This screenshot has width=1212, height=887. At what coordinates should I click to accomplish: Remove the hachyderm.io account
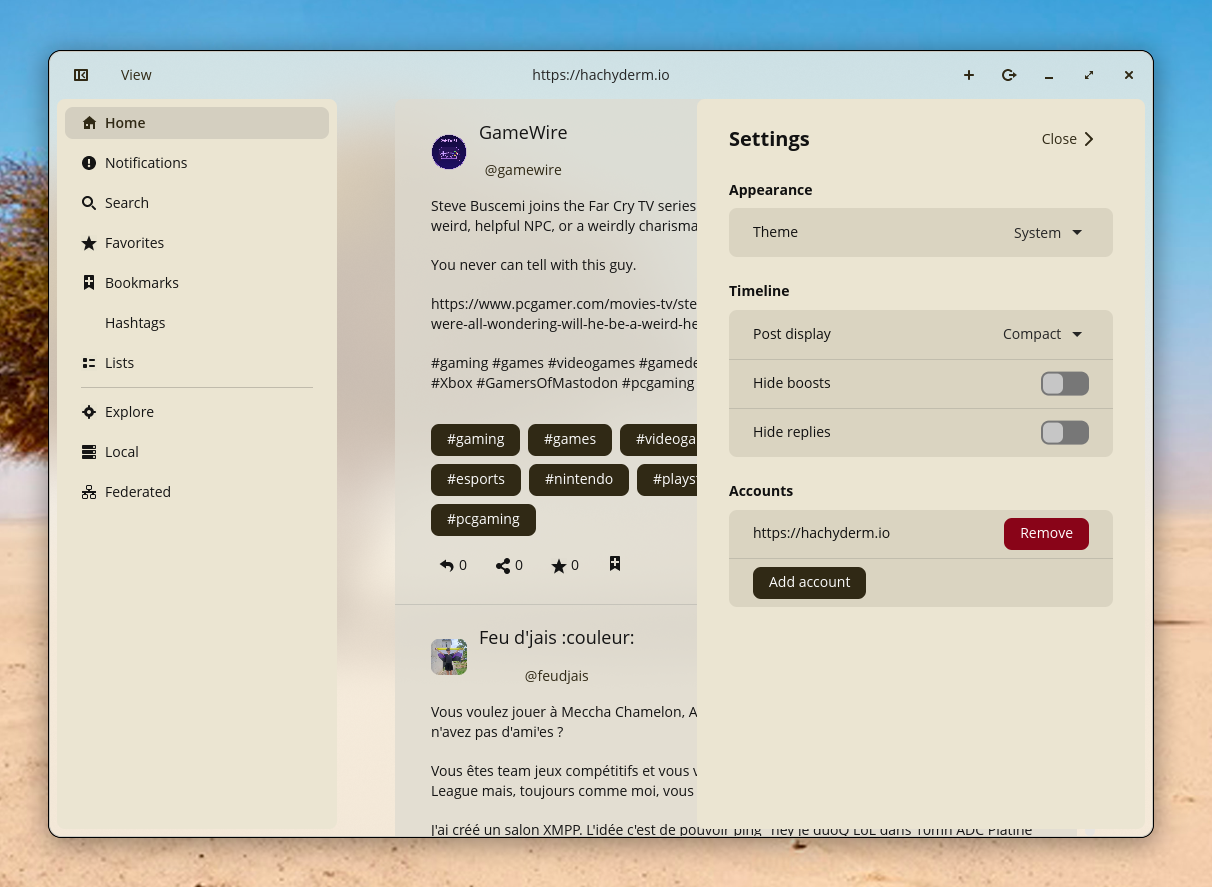1046,534
